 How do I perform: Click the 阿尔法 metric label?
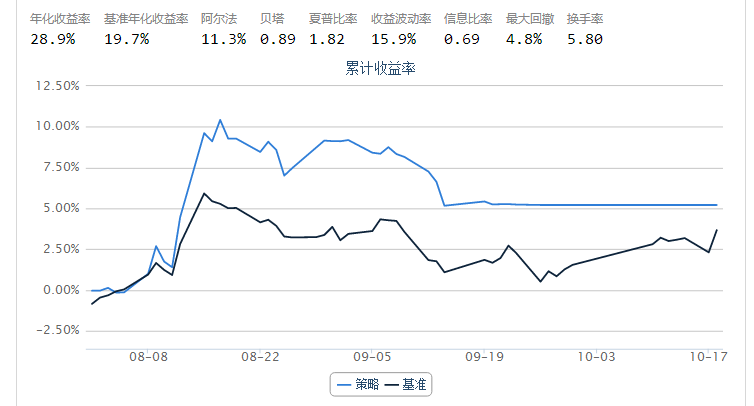point(219,19)
